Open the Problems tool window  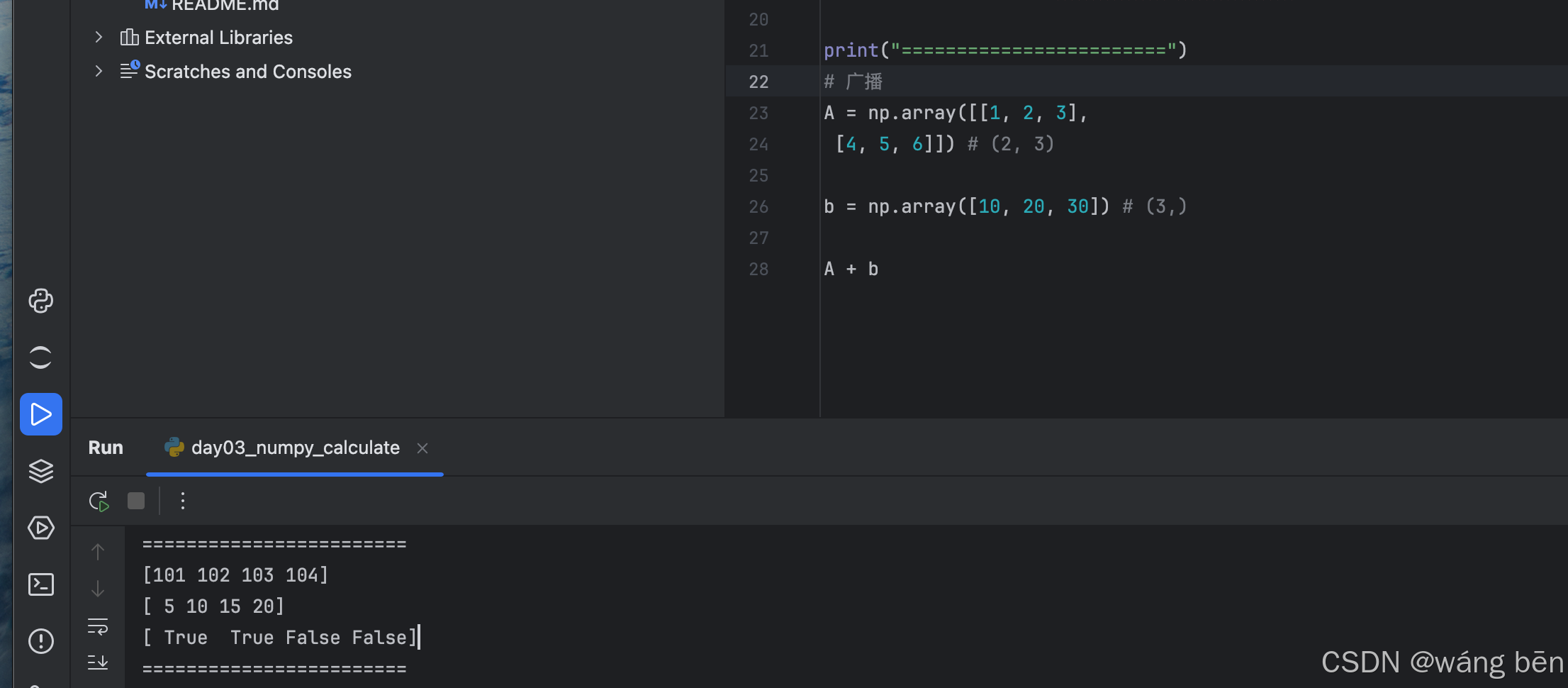pyautogui.click(x=40, y=641)
